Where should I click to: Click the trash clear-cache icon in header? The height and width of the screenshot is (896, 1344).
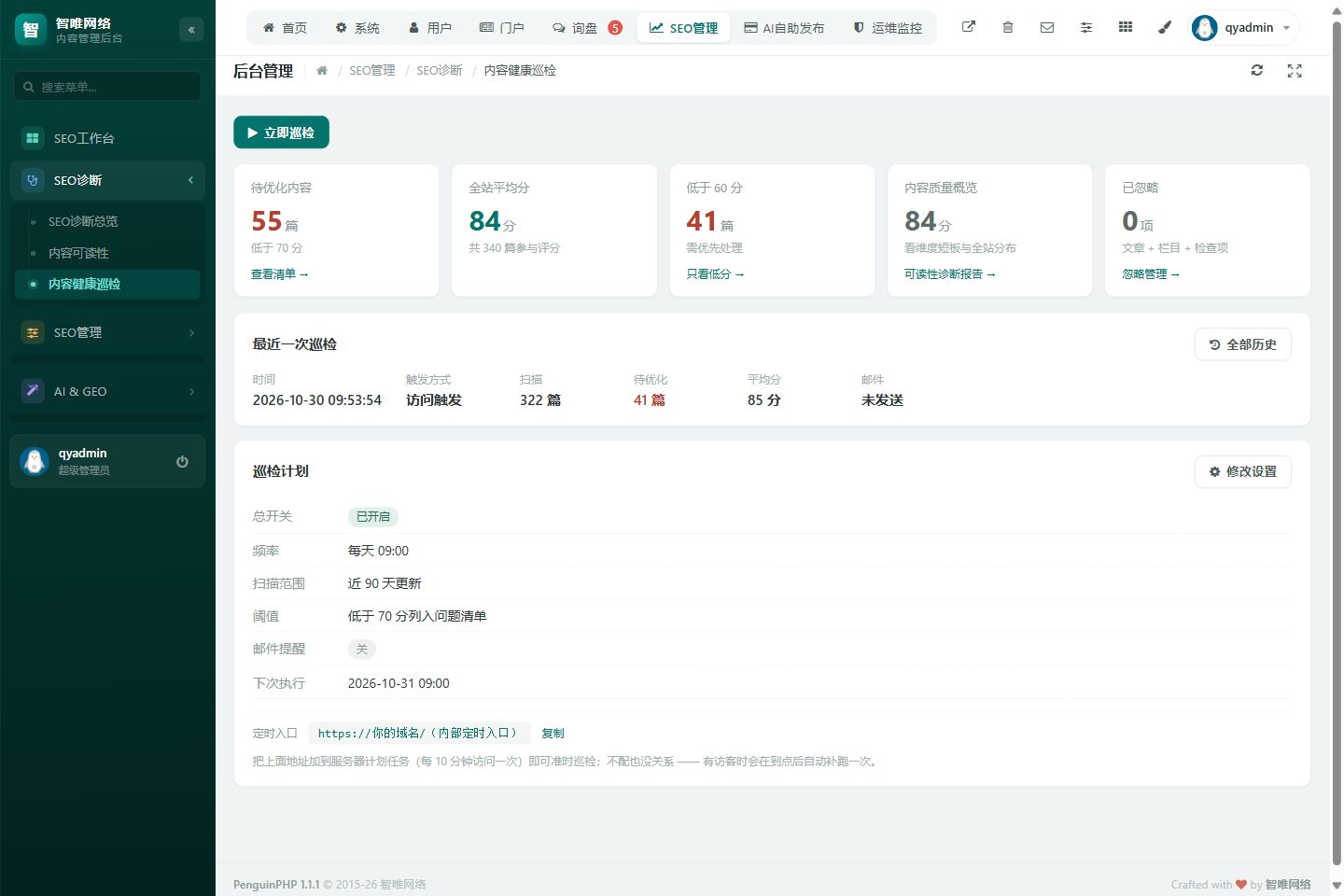pos(1008,27)
